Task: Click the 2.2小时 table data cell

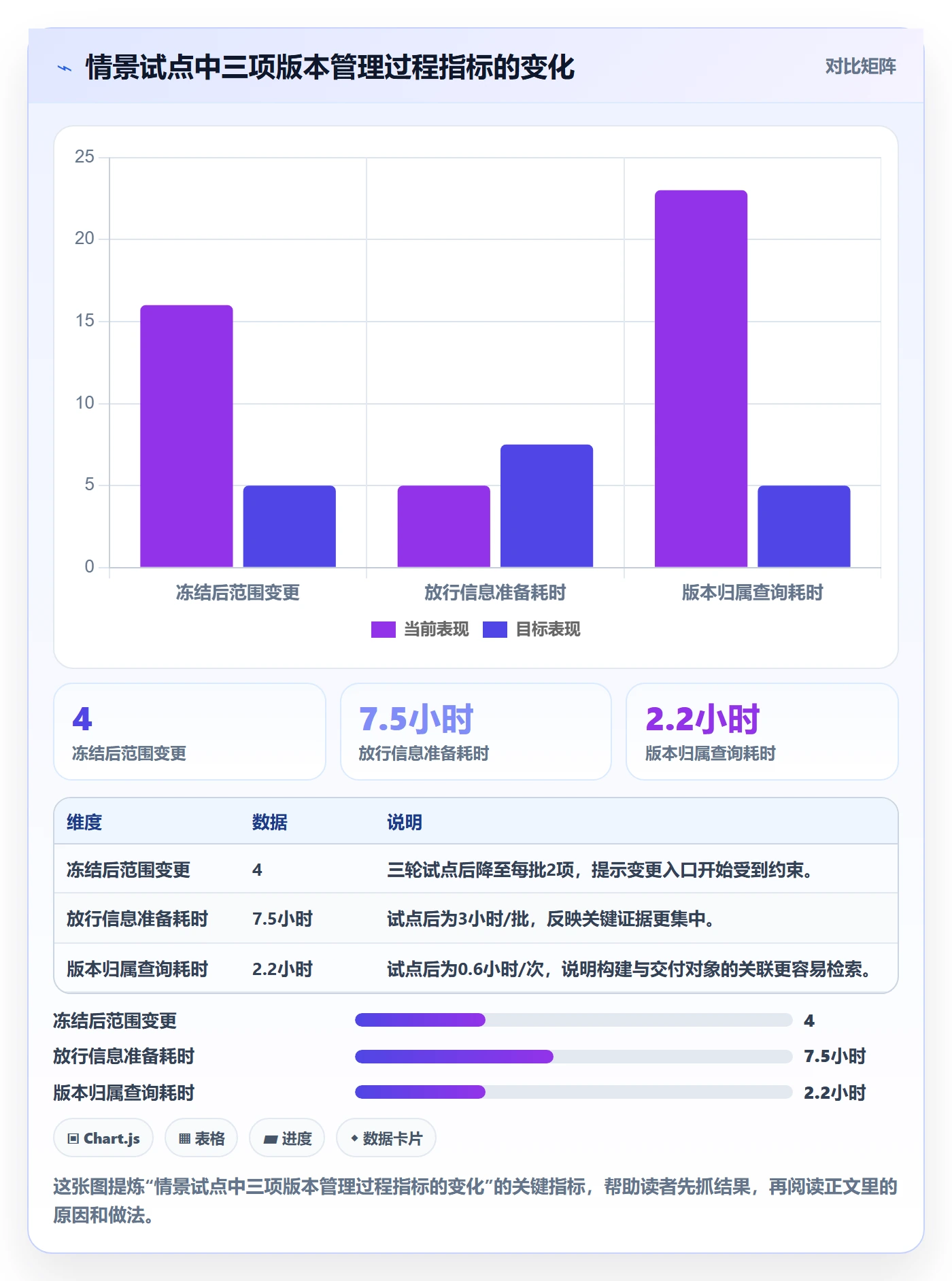Action: click(x=282, y=969)
